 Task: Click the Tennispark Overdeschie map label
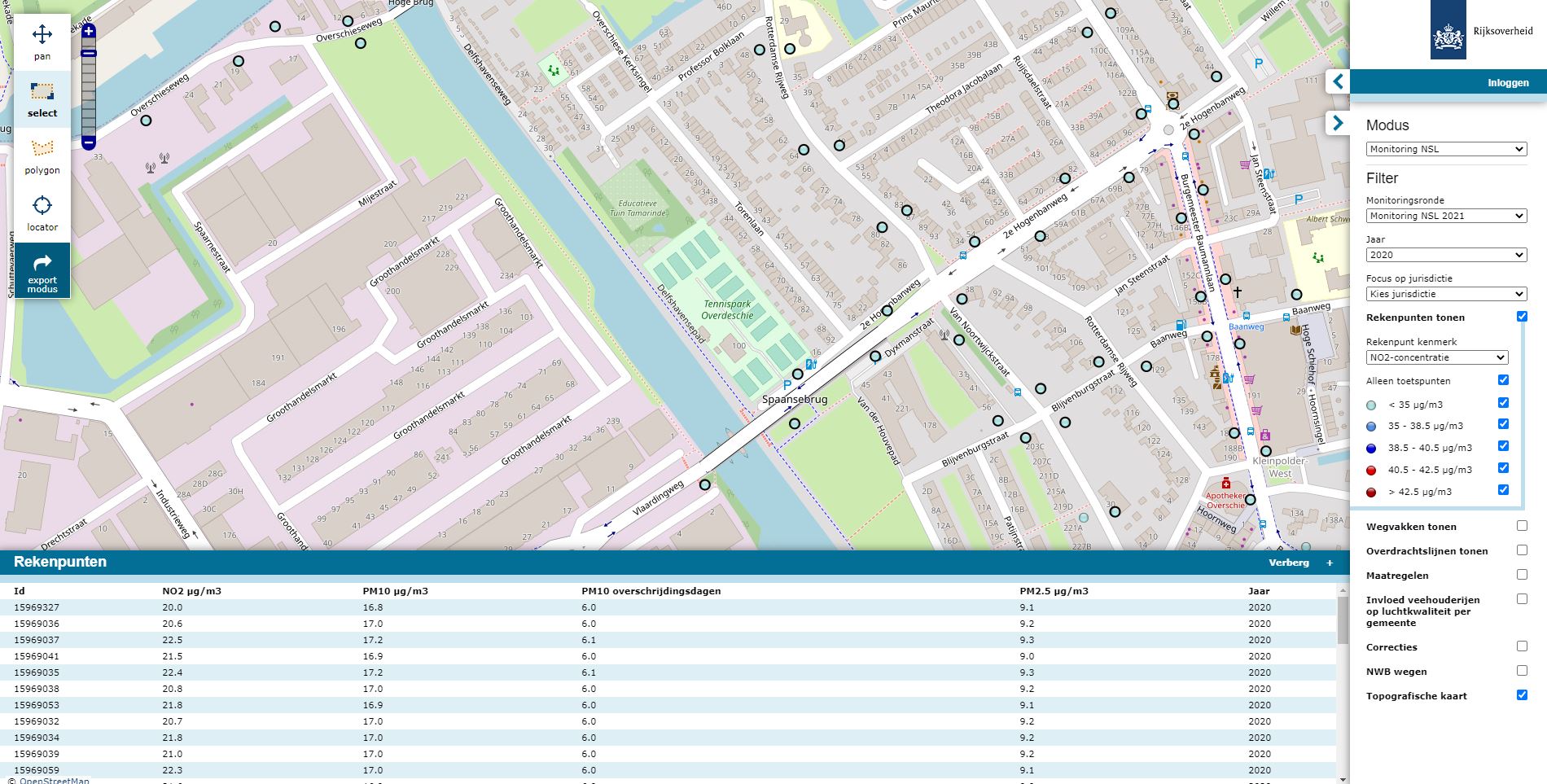pyautogui.click(x=727, y=309)
